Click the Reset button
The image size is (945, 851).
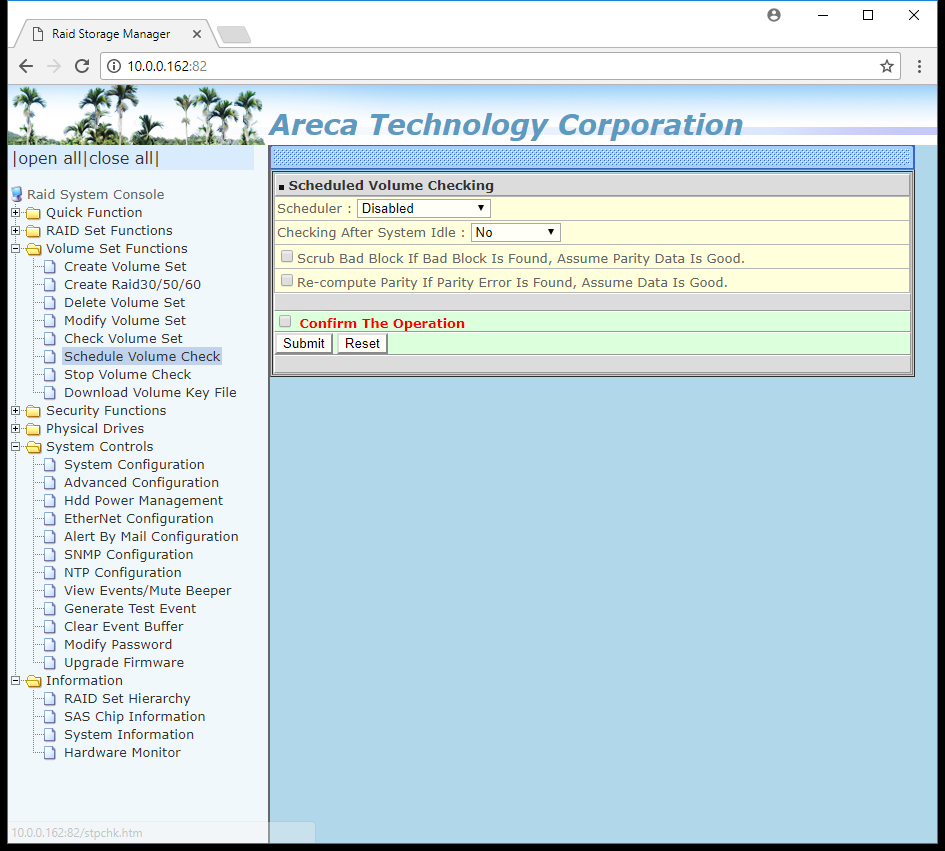362,344
